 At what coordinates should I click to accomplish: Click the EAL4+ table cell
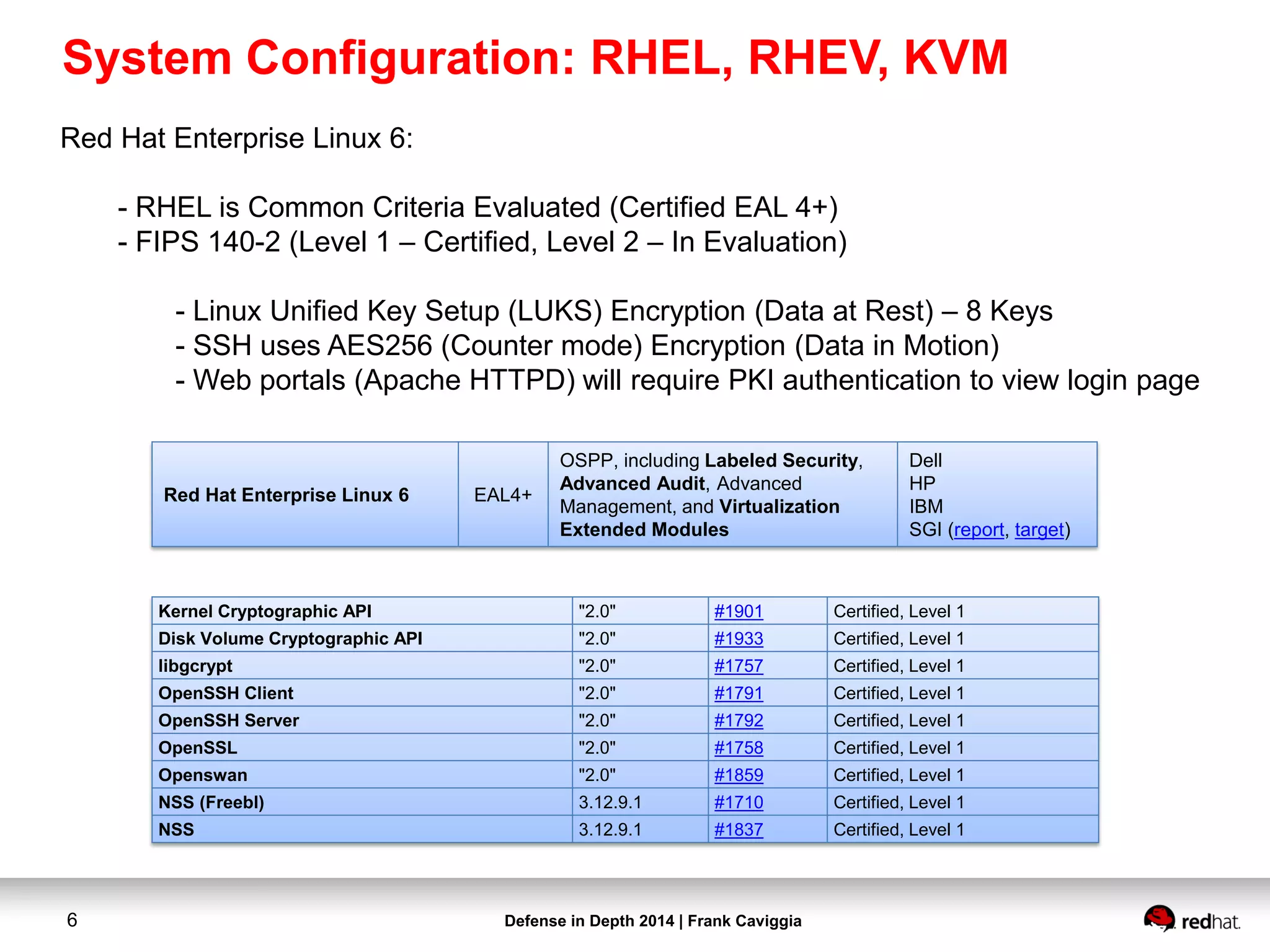pyautogui.click(x=503, y=495)
